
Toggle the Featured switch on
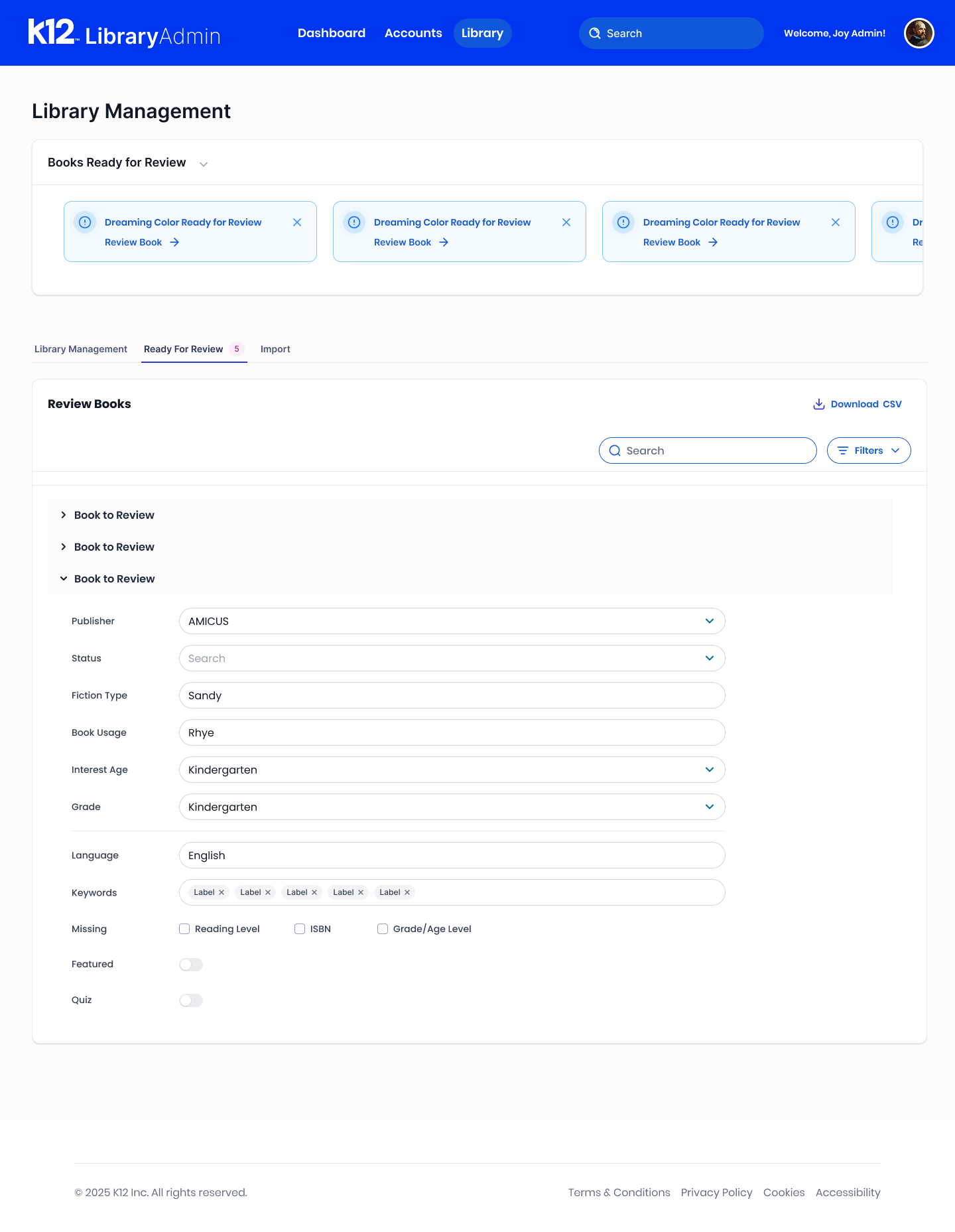[191, 965]
